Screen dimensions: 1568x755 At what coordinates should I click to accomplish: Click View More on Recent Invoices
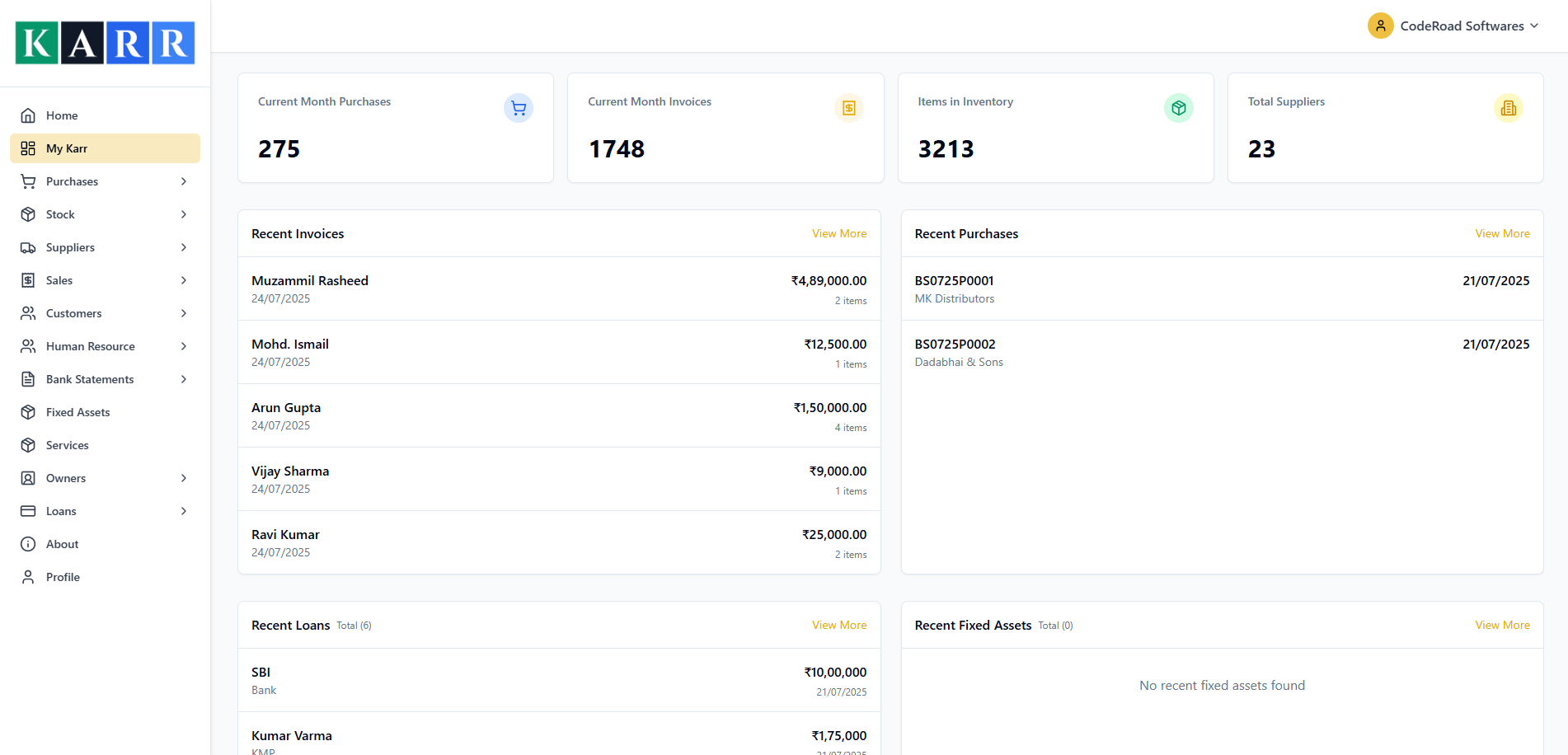pyautogui.click(x=838, y=233)
